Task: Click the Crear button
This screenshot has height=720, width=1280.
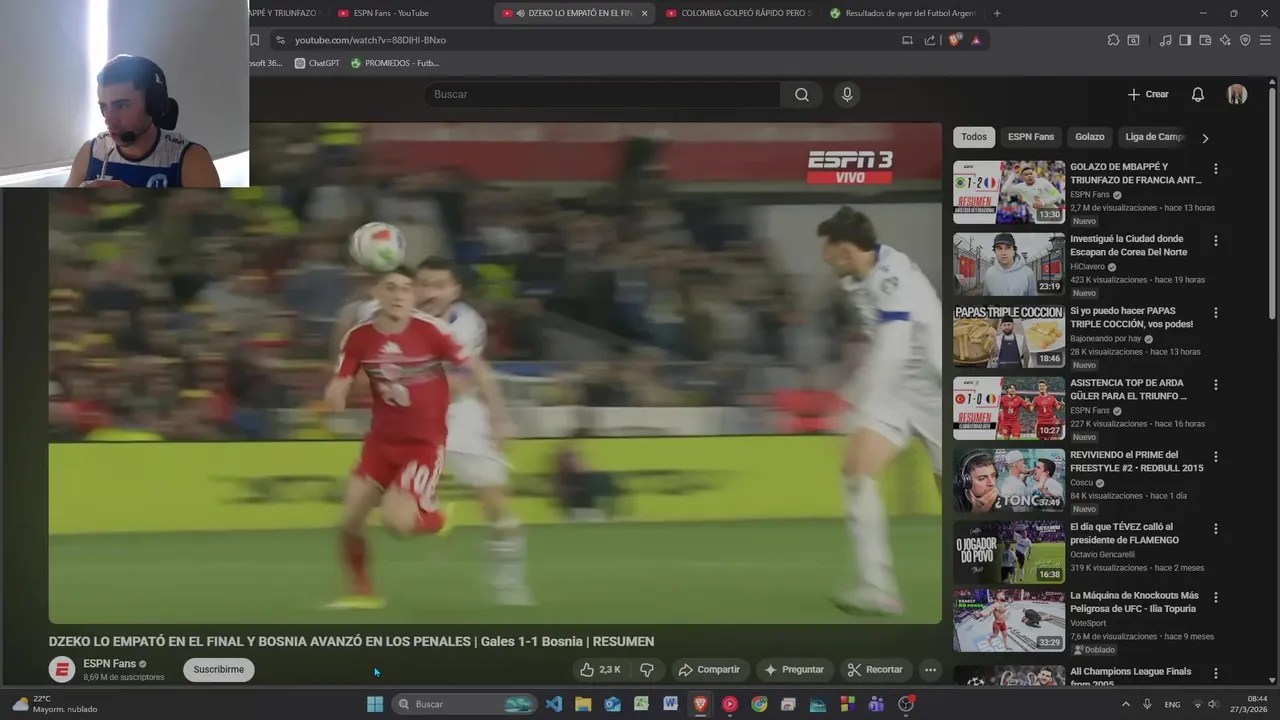Action: coord(1148,94)
